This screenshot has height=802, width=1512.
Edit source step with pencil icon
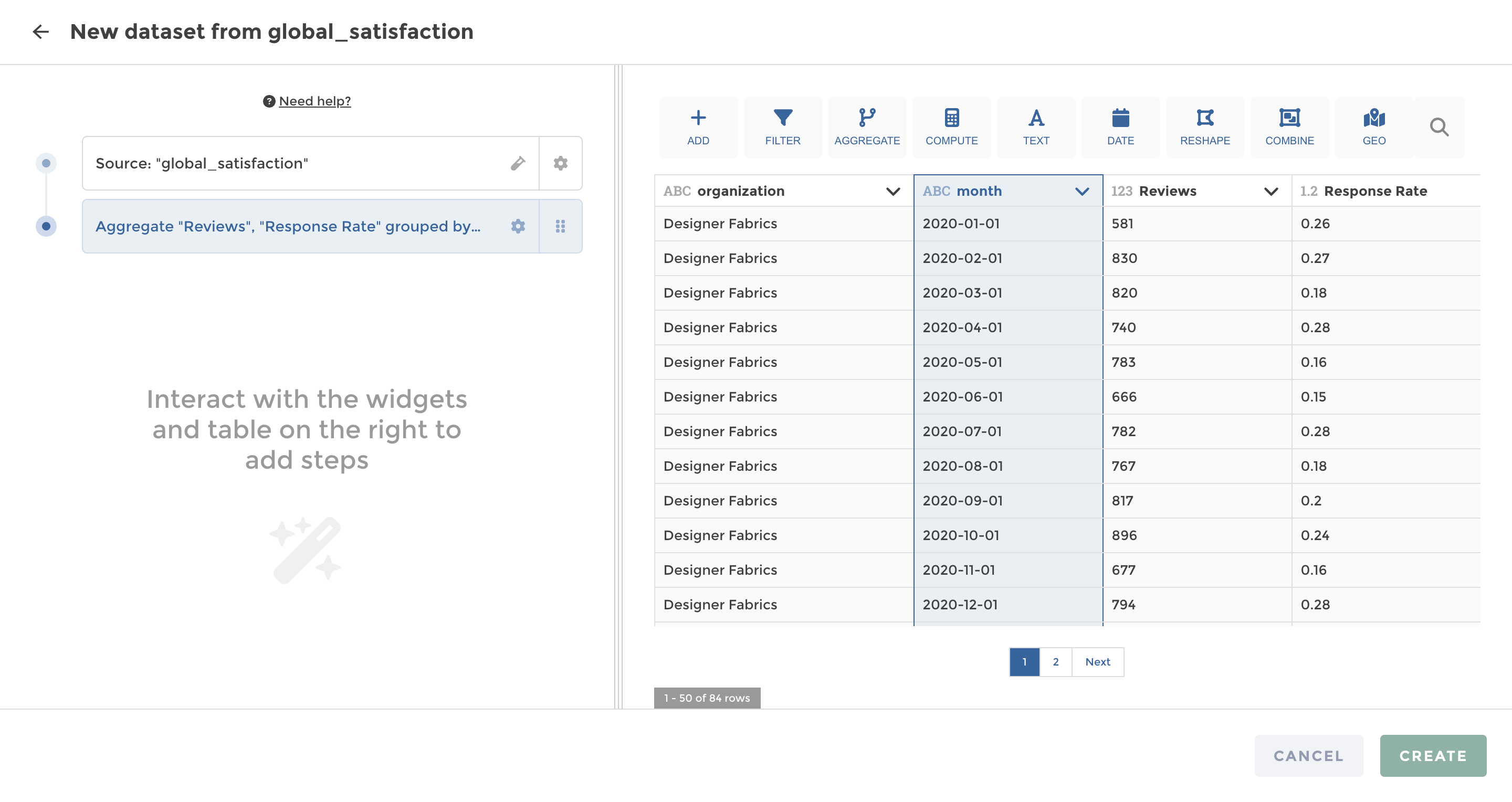(517, 163)
